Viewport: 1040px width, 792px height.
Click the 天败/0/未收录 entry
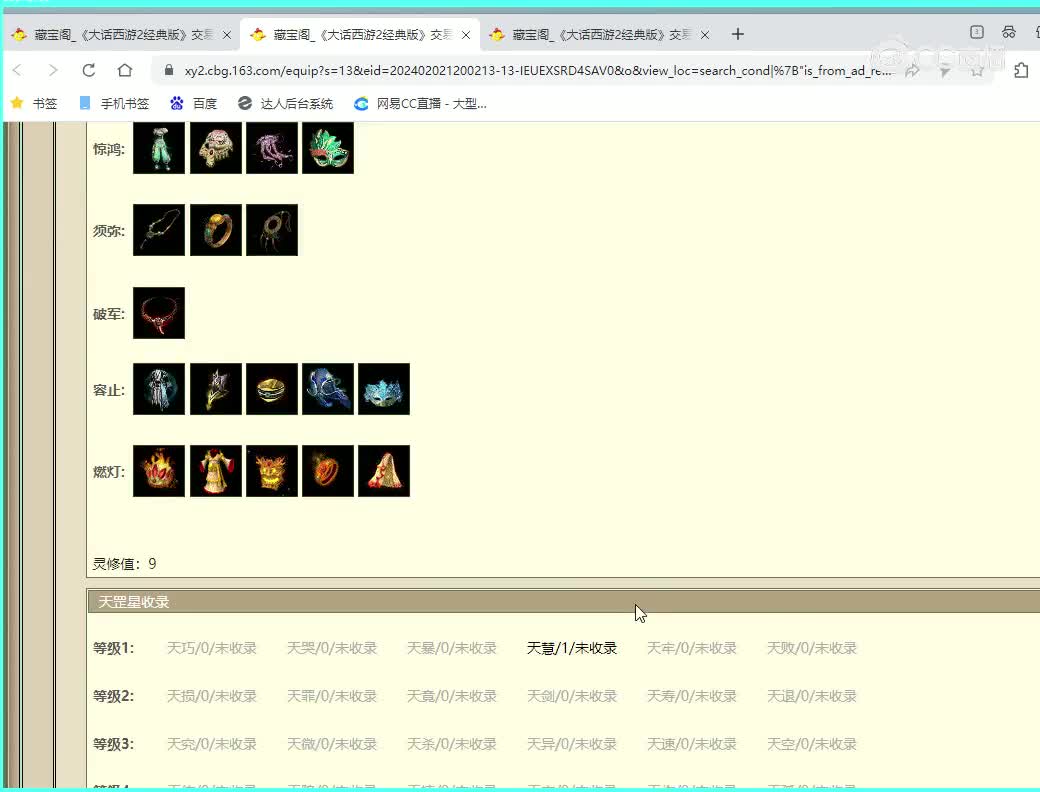tap(812, 648)
